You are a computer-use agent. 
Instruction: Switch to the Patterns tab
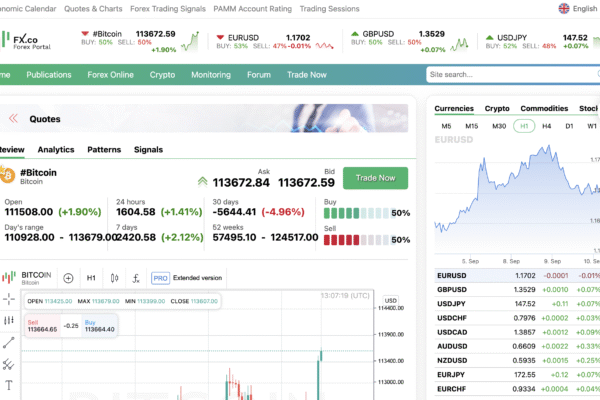click(104, 150)
